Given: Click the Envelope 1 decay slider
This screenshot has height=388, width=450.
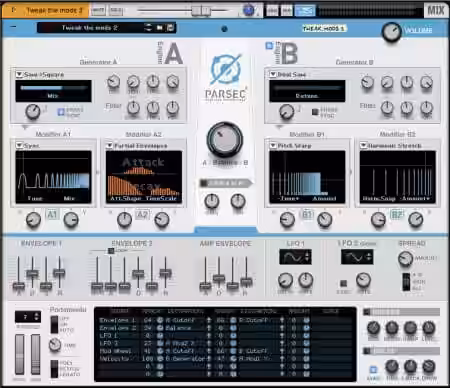Looking at the screenshot, I should [x=32, y=273].
